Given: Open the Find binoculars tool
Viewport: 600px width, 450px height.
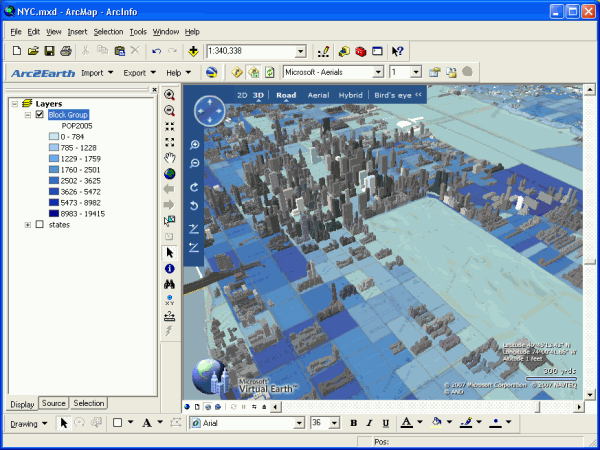Looking at the screenshot, I should pyautogui.click(x=170, y=284).
